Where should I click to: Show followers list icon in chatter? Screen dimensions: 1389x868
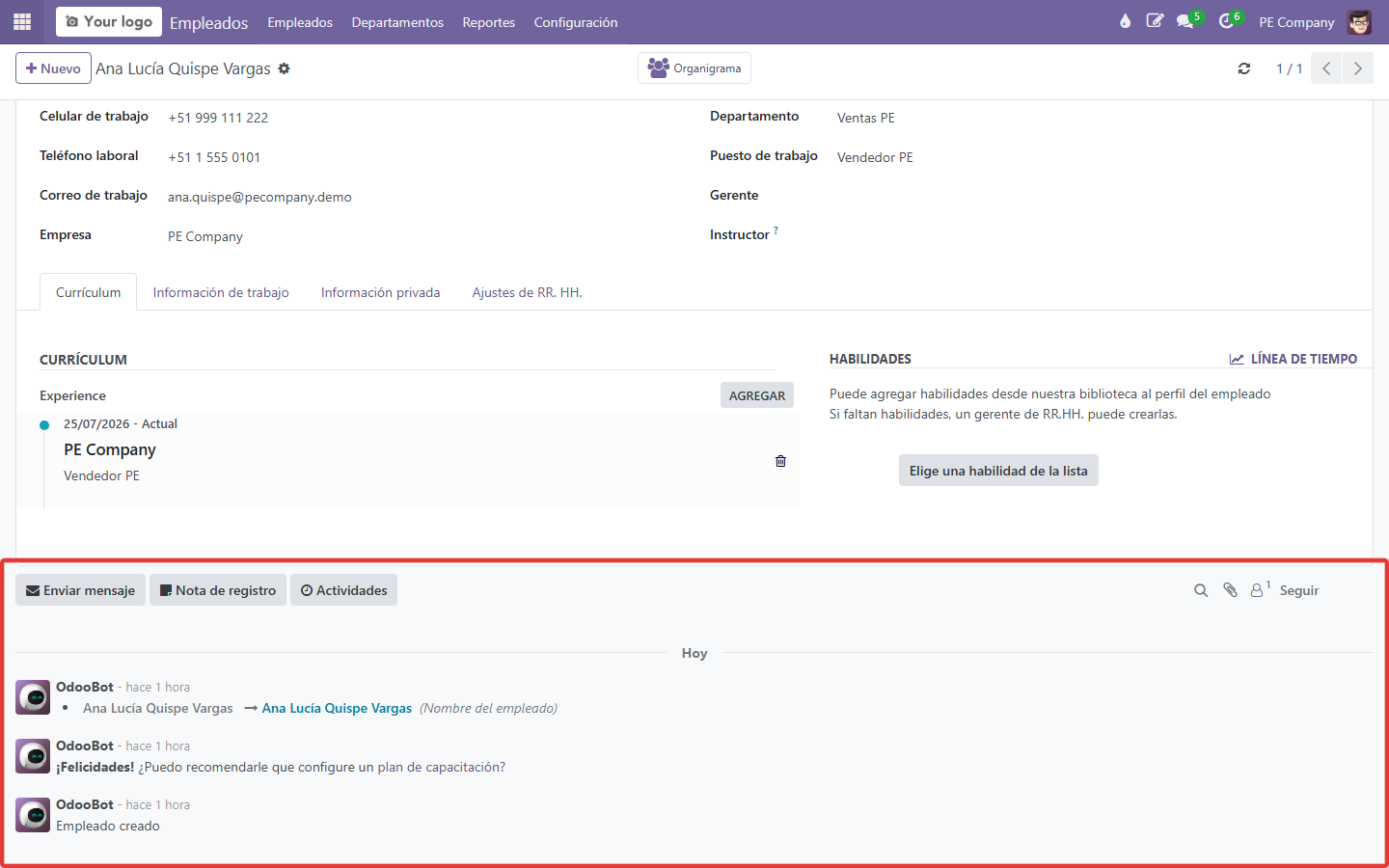(x=1260, y=589)
